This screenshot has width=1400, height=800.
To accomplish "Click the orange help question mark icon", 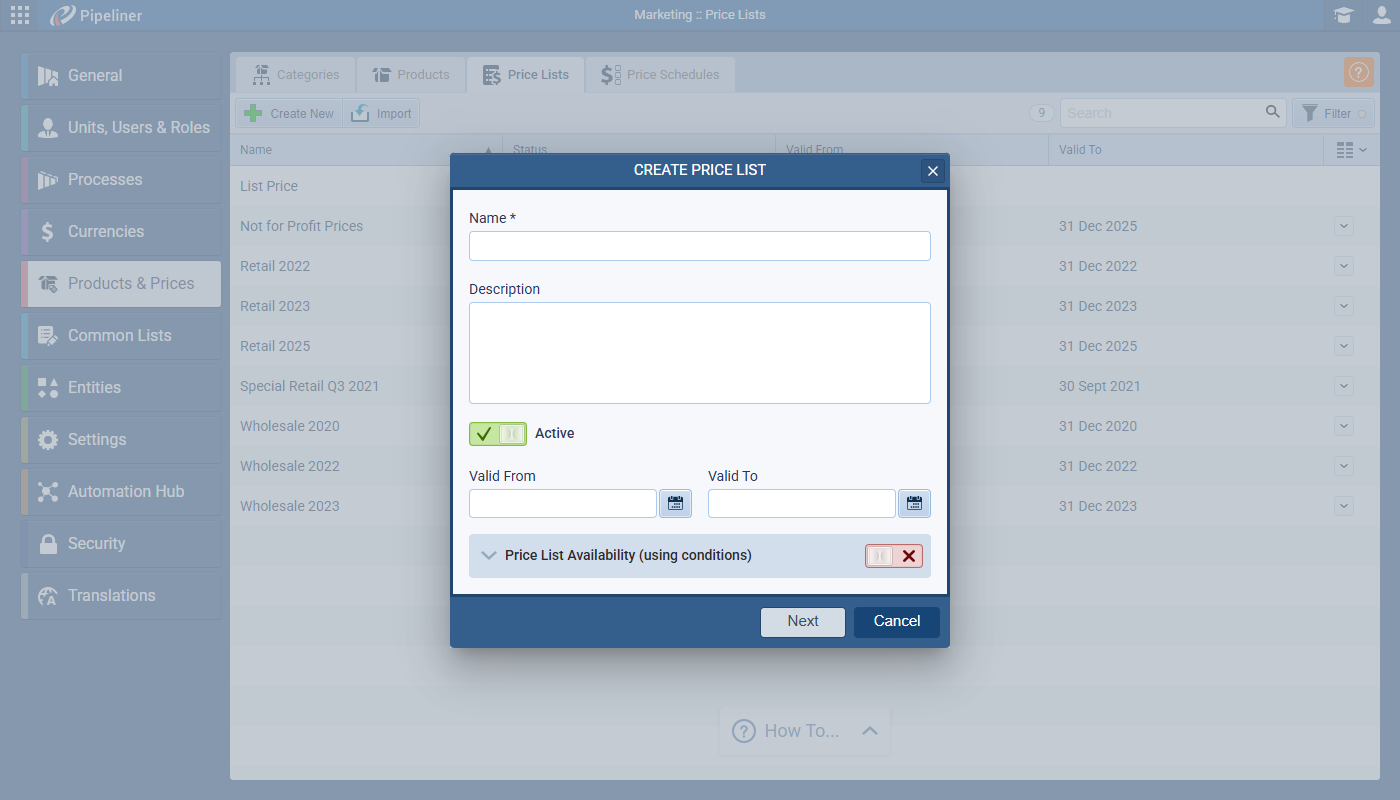I will pos(1358,73).
